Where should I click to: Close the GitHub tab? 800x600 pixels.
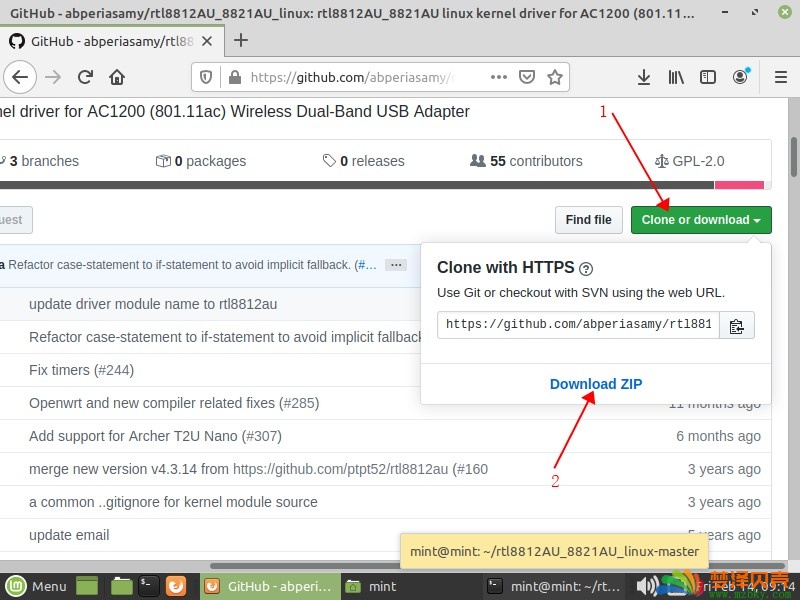pos(207,41)
